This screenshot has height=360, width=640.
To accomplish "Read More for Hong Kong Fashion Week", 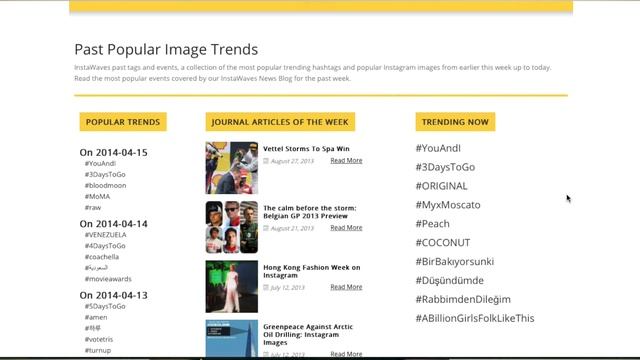I will click(x=346, y=287).
